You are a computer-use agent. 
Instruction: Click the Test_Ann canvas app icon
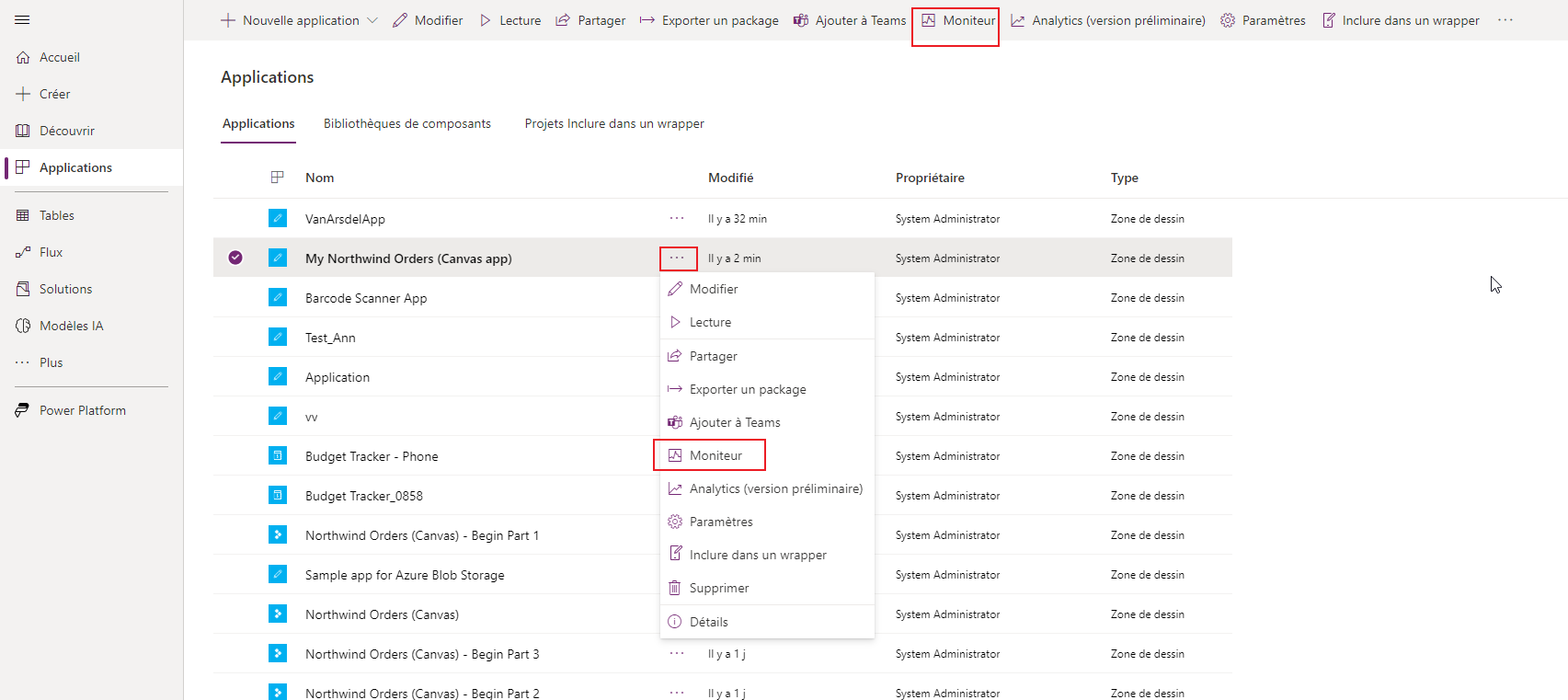(278, 337)
